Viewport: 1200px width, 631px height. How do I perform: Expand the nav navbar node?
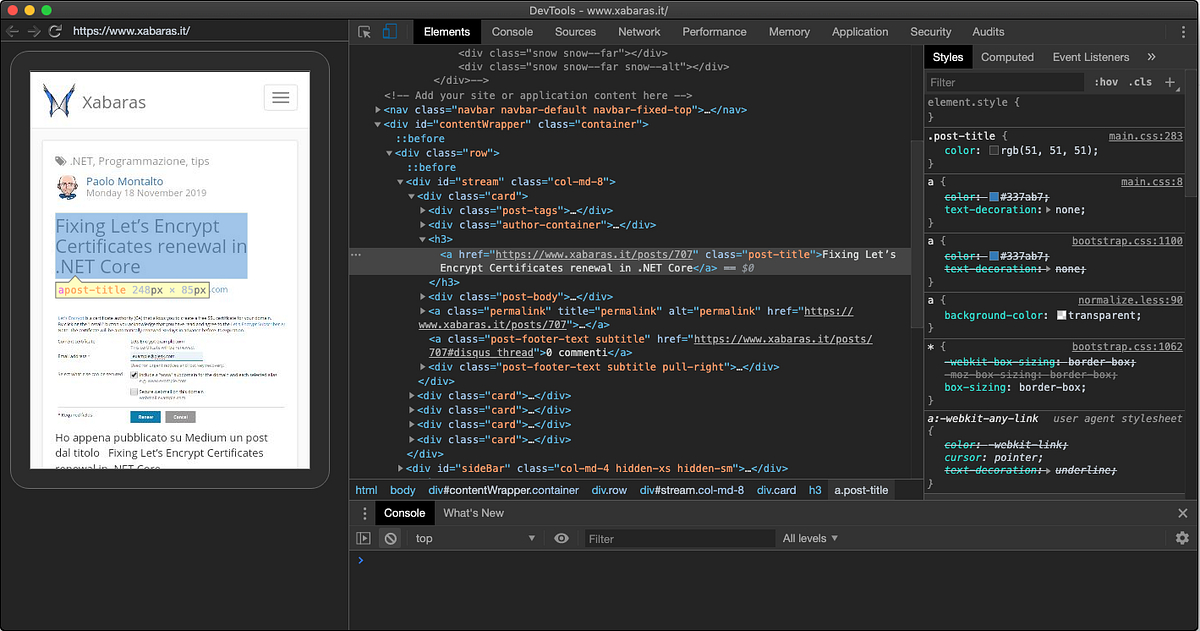pyautogui.click(x=378, y=110)
